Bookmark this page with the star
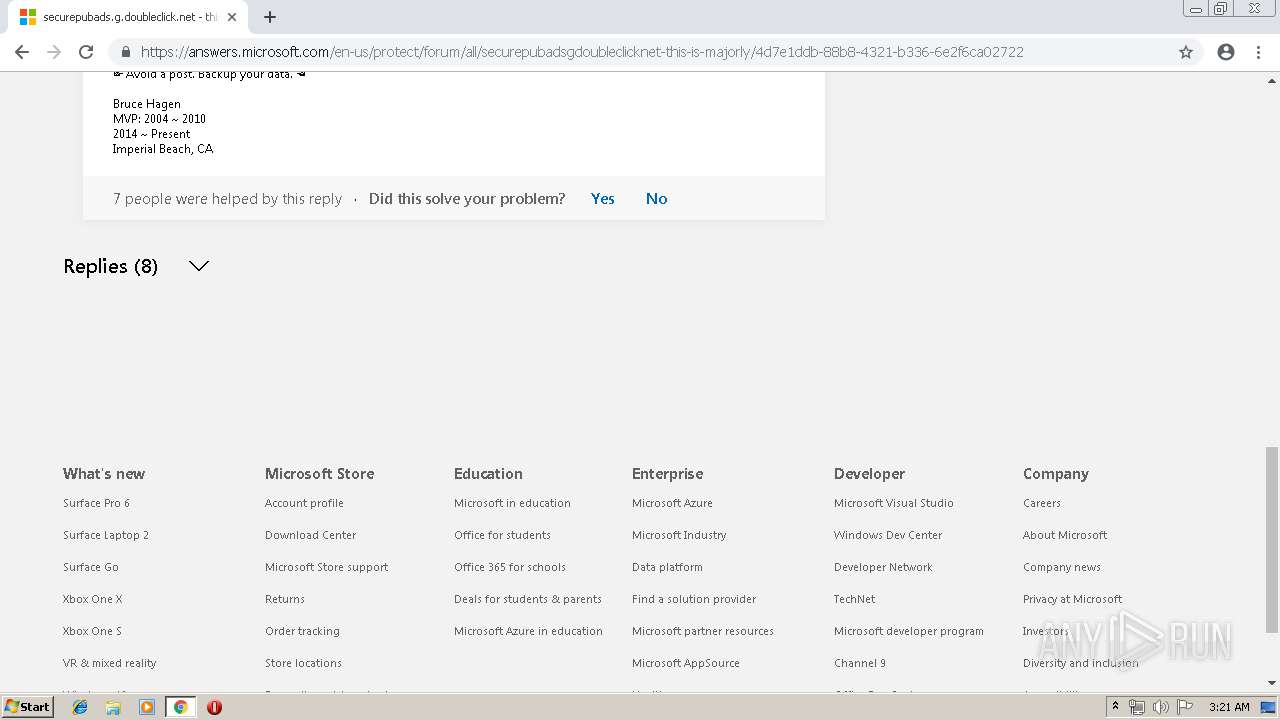1280x720 pixels. point(1186,52)
